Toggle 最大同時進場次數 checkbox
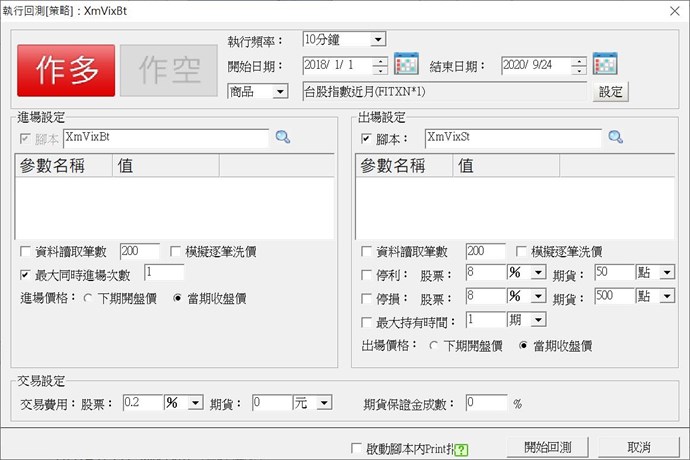Screen dimensions: 690x460 click(26, 274)
